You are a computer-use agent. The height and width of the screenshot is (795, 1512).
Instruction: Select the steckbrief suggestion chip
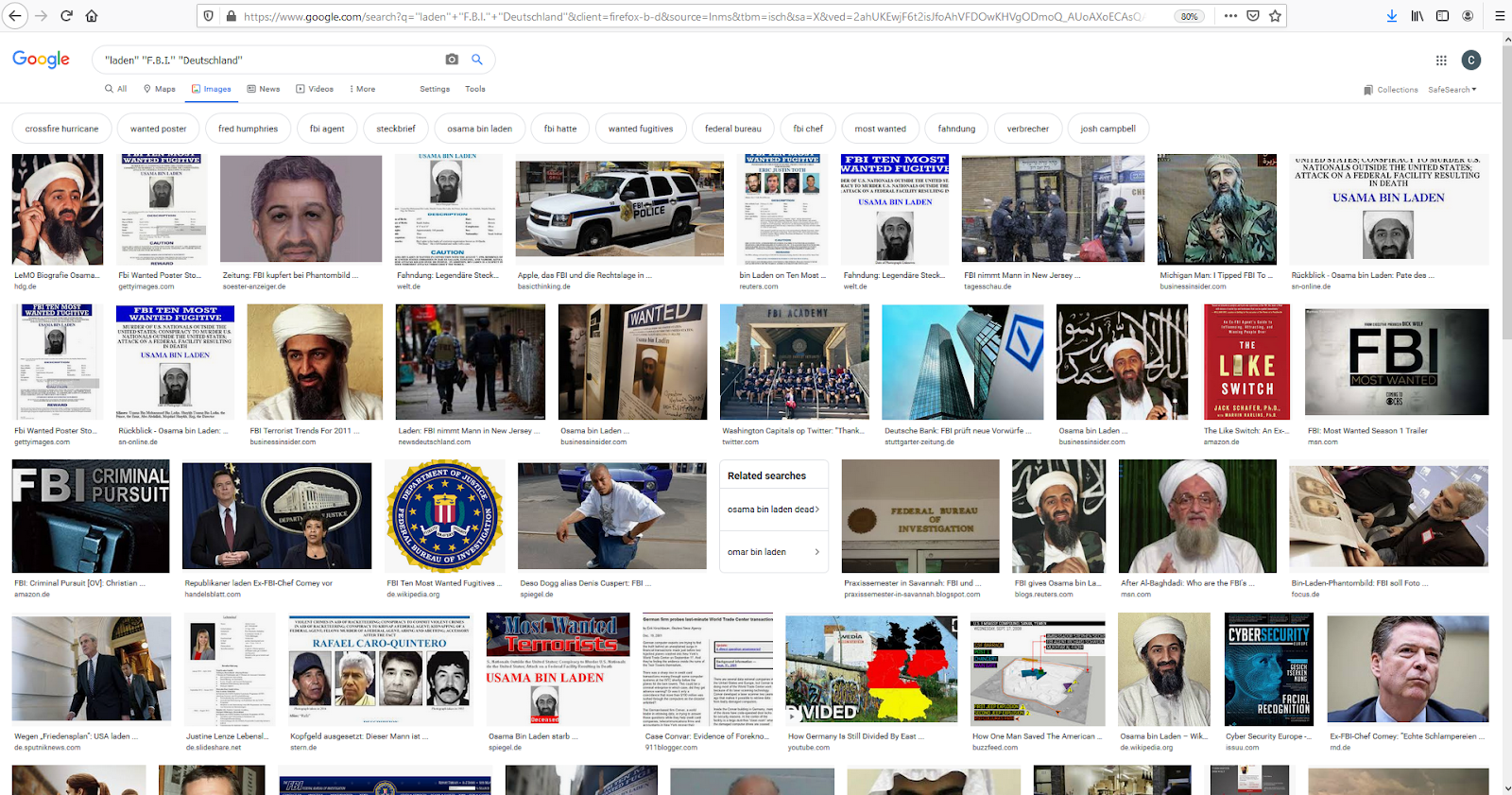[396, 129]
